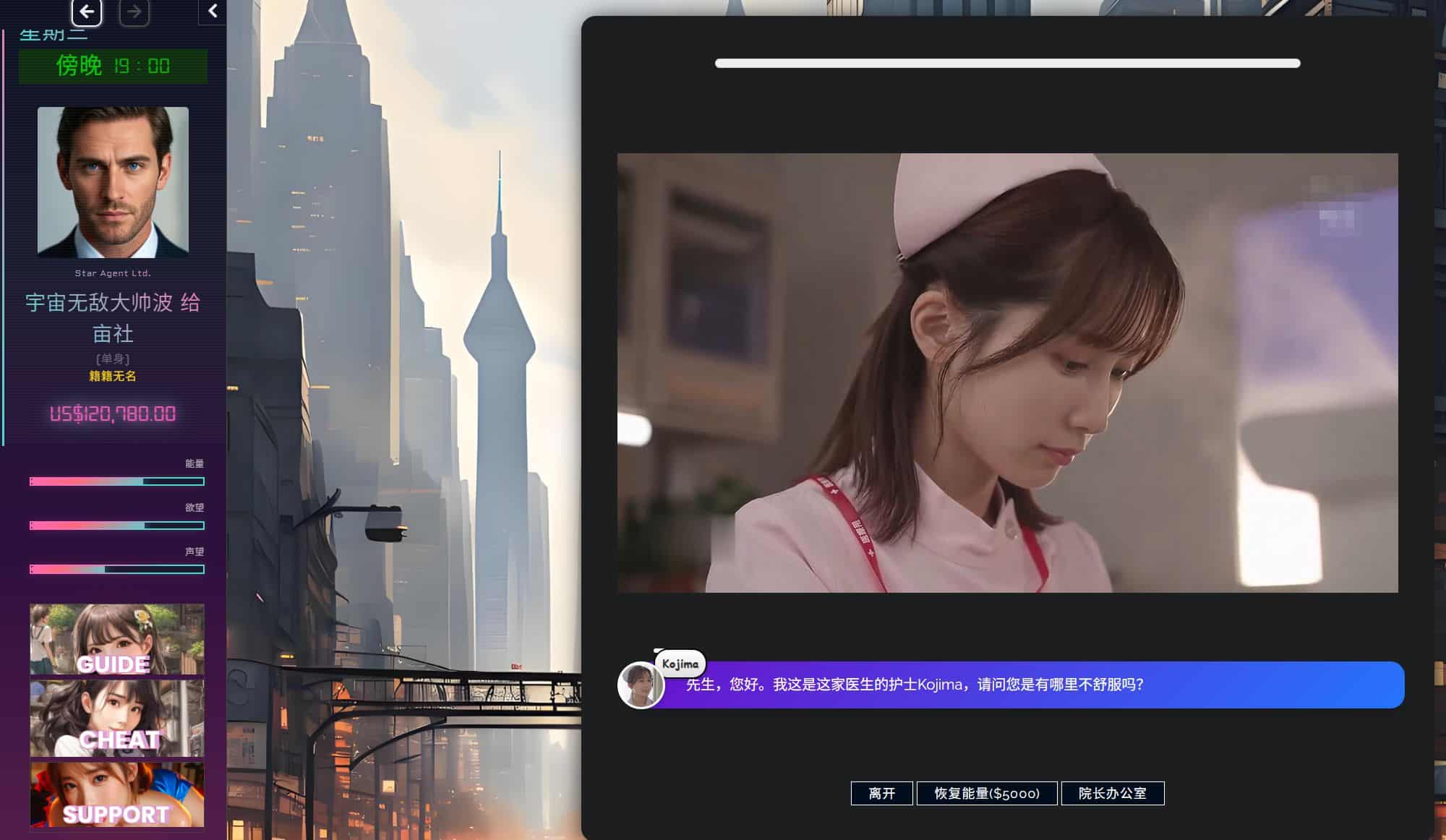The height and width of the screenshot is (840, 1446).
Task: Click the forward navigation arrow
Action: 134,12
